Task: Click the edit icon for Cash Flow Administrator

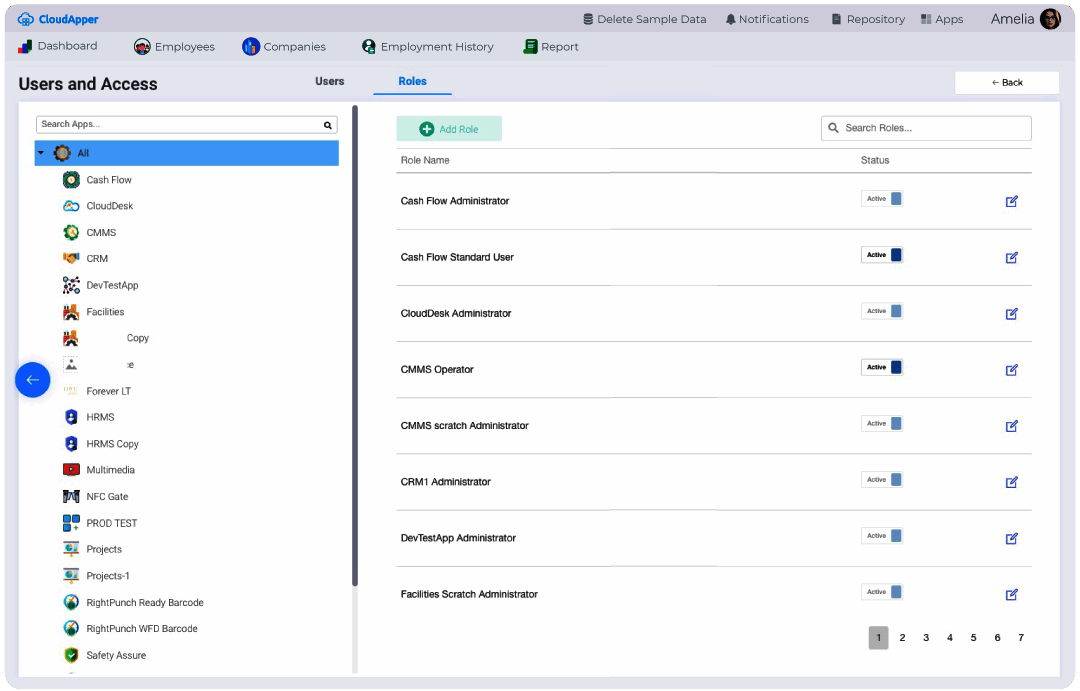Action: (x=1011, y=201)
